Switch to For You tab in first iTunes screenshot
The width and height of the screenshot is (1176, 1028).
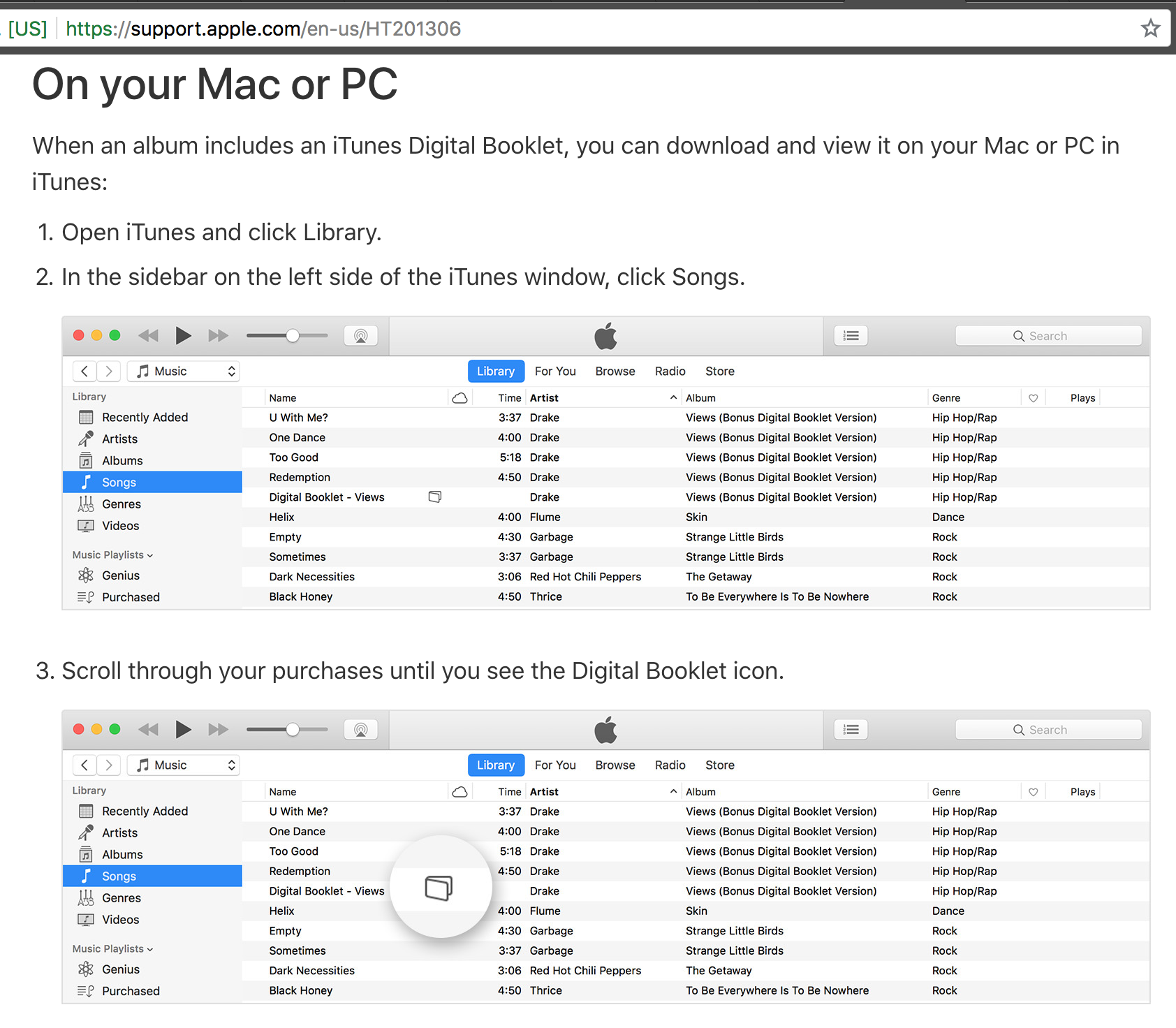coord(555,372)
